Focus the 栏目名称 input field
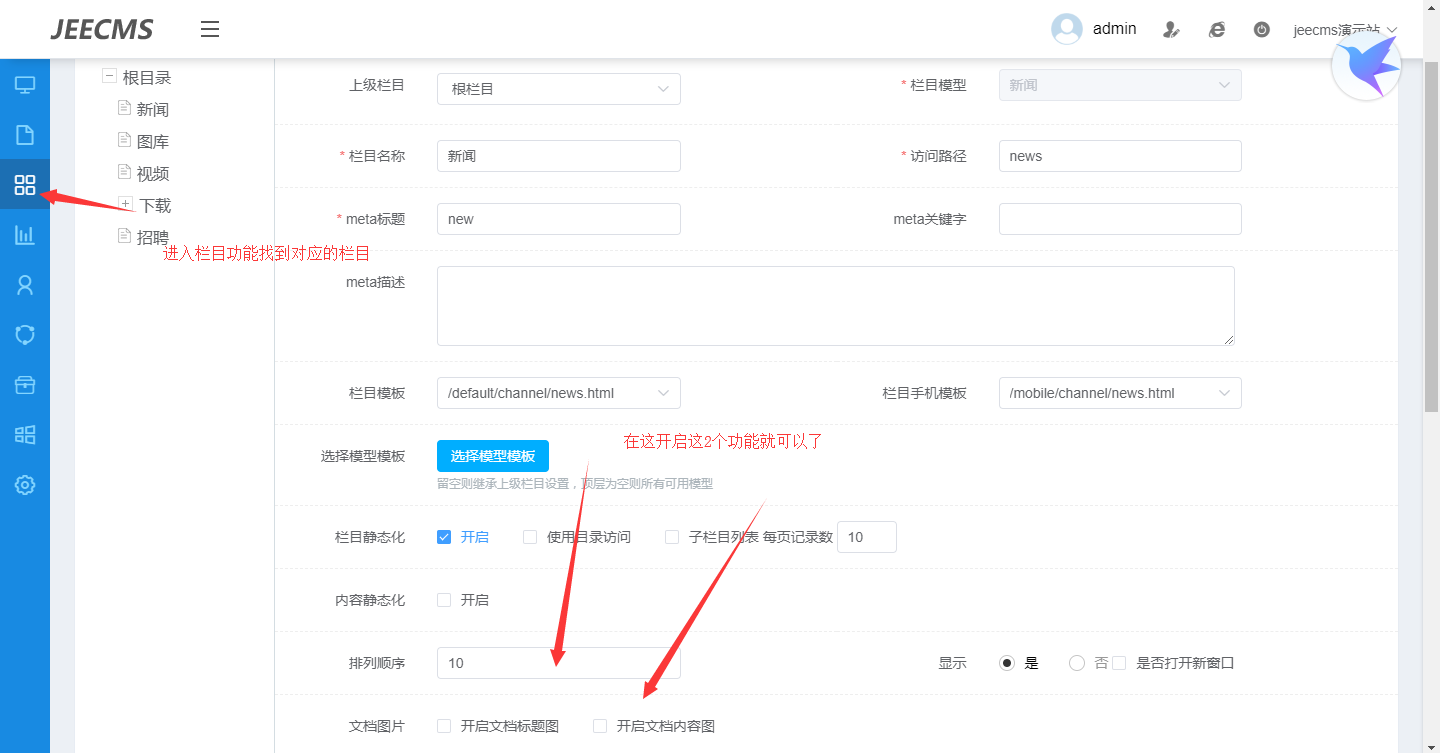The width and height of the screenshot is (1440, 753). click(x=559, y=156)
